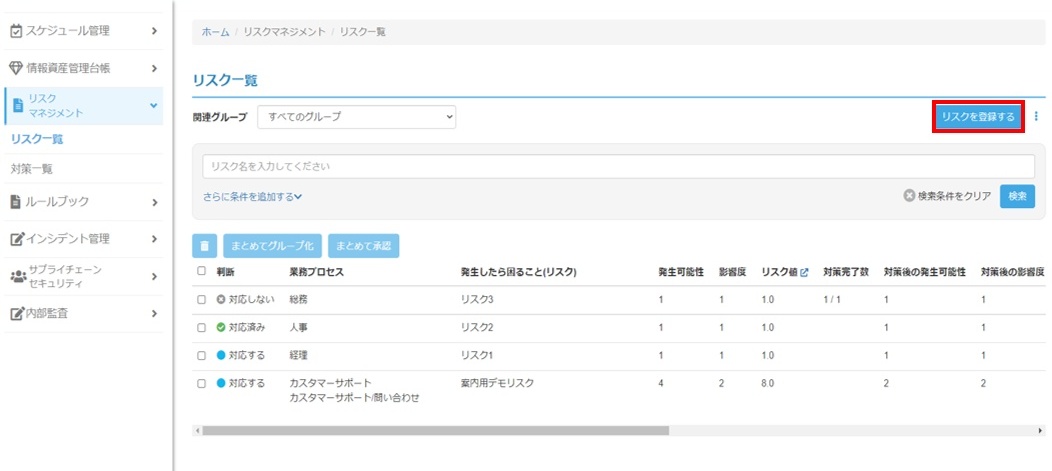
Task: Click the people icon for サプライチェーンセキュリティ
Action: pos(18,276)
